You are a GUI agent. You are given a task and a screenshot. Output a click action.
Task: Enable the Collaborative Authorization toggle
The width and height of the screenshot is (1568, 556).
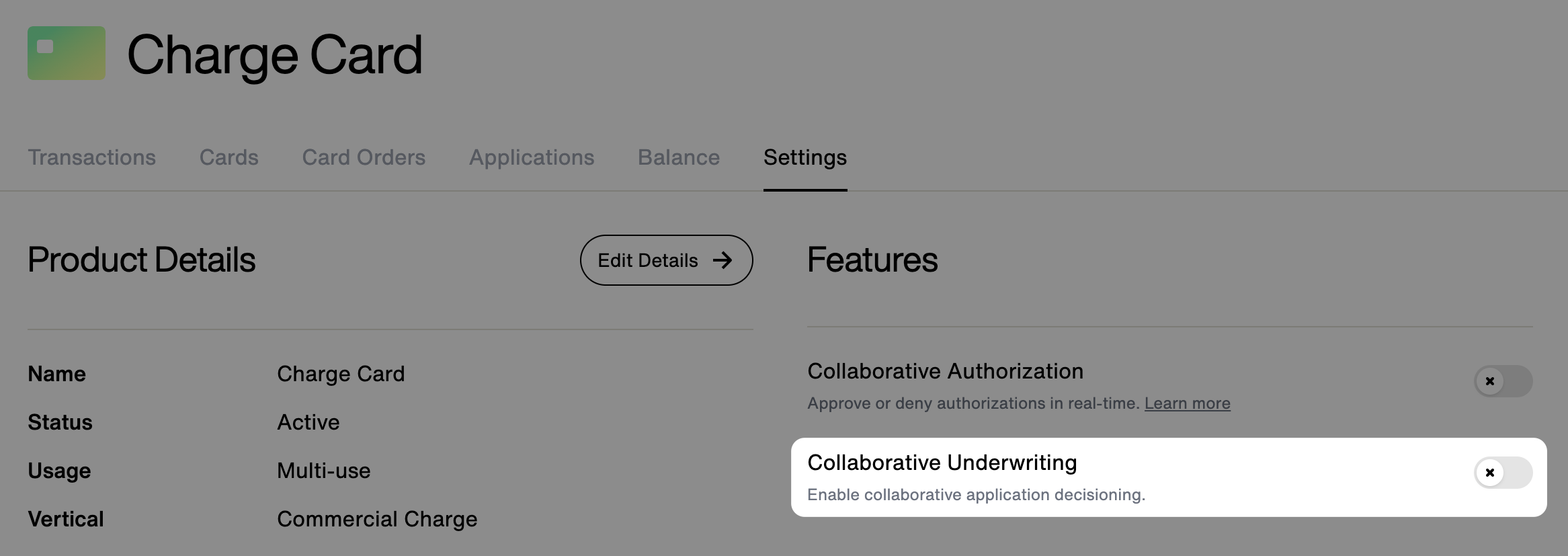(x=1503, y=381)
